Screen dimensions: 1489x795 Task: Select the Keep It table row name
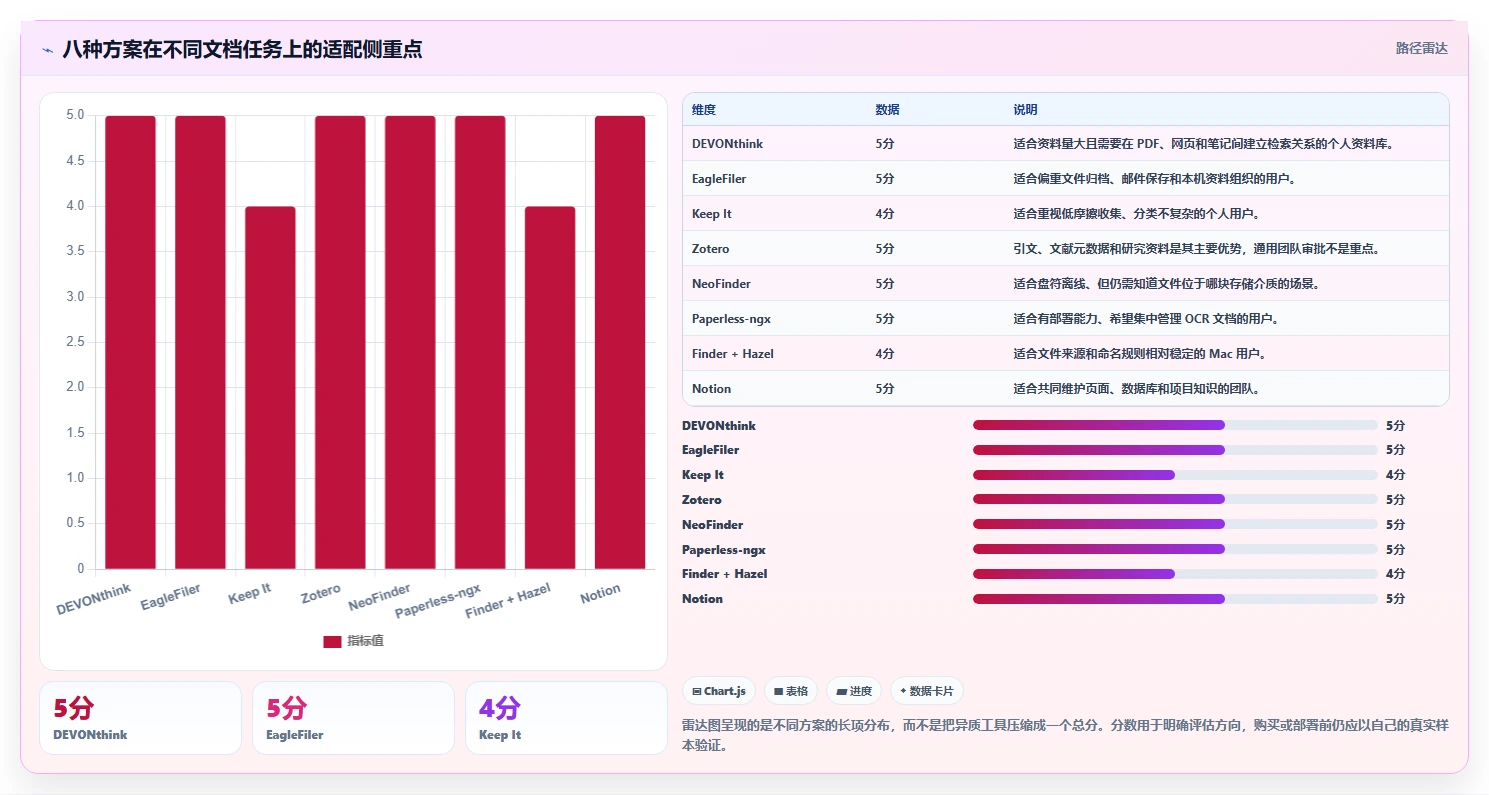pos(712,214)
